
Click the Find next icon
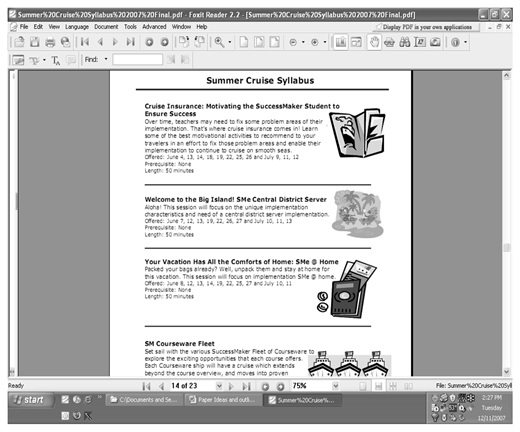coord(185,60)
